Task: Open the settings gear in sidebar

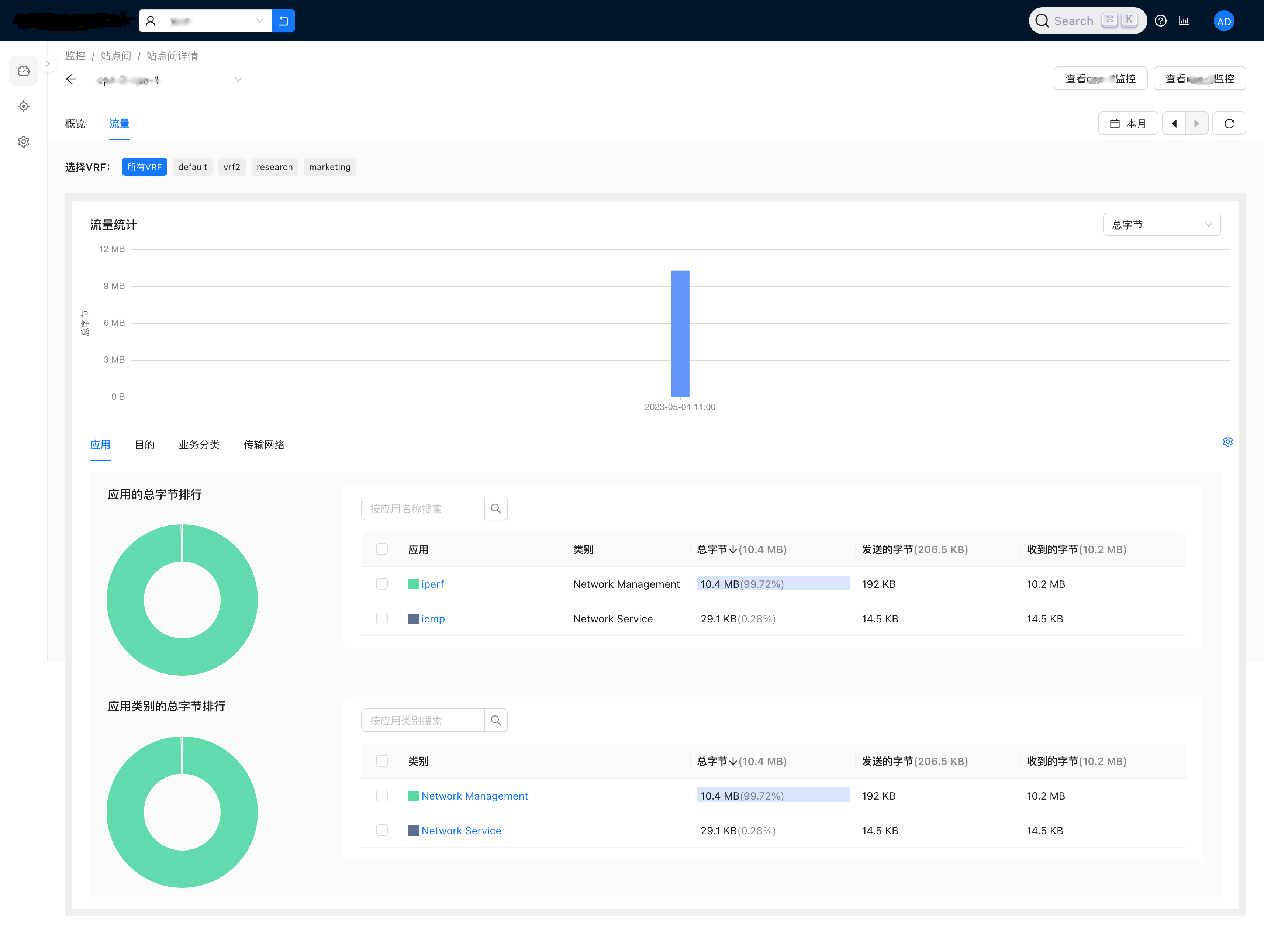Action: pyautogui.click(x=24, y=142)
